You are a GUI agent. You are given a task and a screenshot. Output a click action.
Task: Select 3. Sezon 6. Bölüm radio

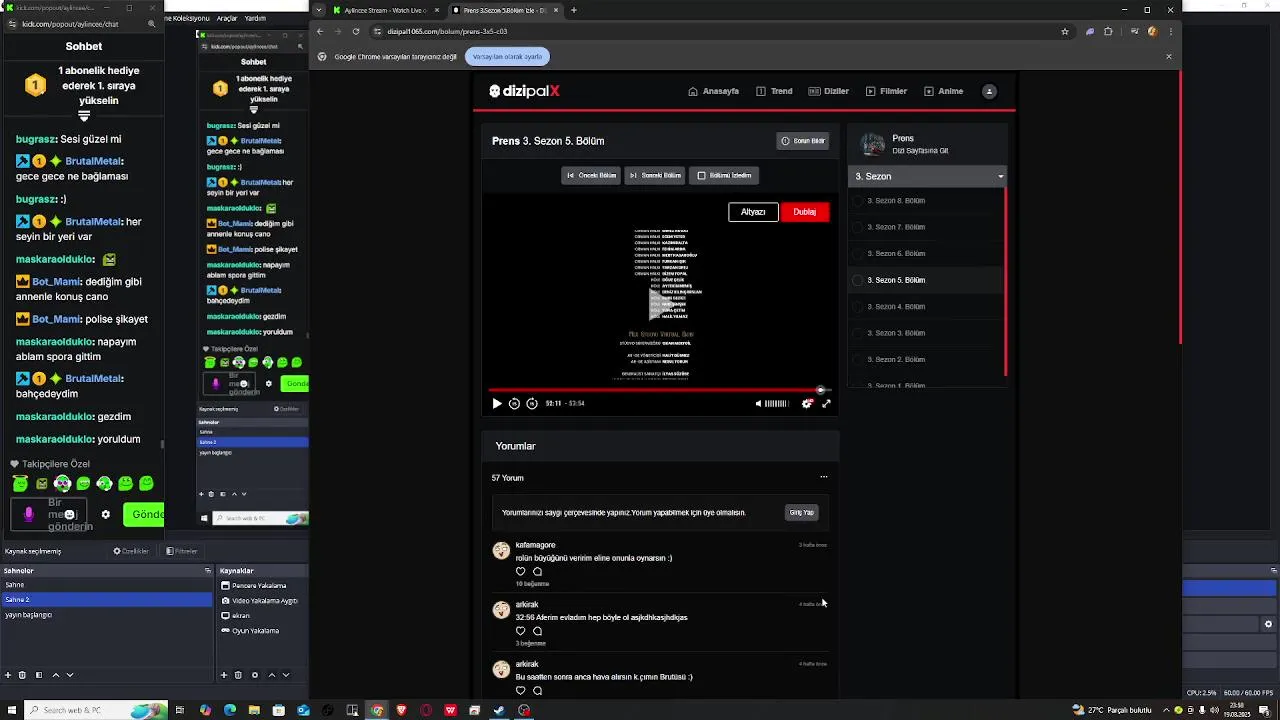pyautogui.click(x=857, y=254)
